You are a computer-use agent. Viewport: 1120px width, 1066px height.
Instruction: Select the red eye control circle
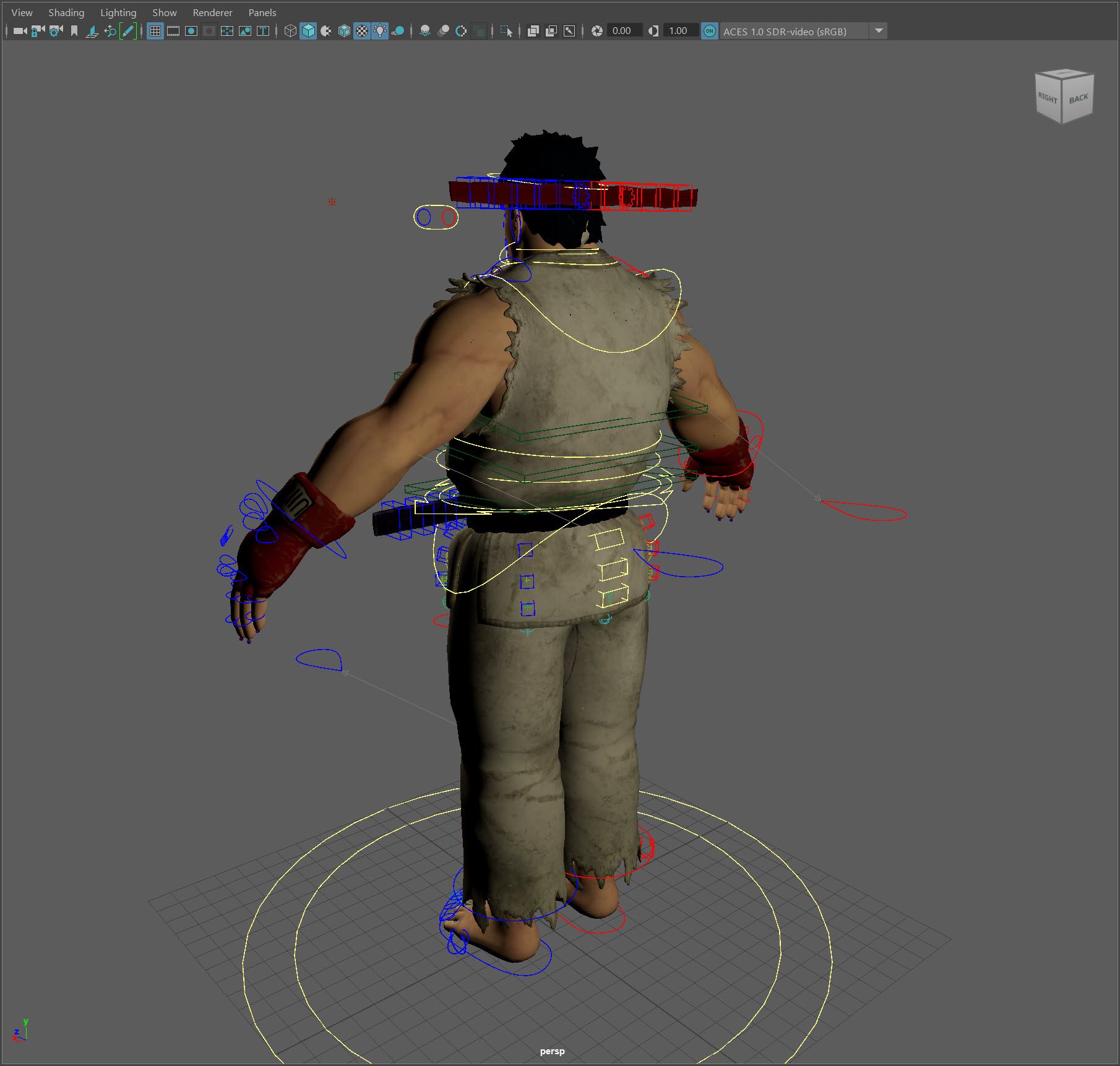pos(449,217)
